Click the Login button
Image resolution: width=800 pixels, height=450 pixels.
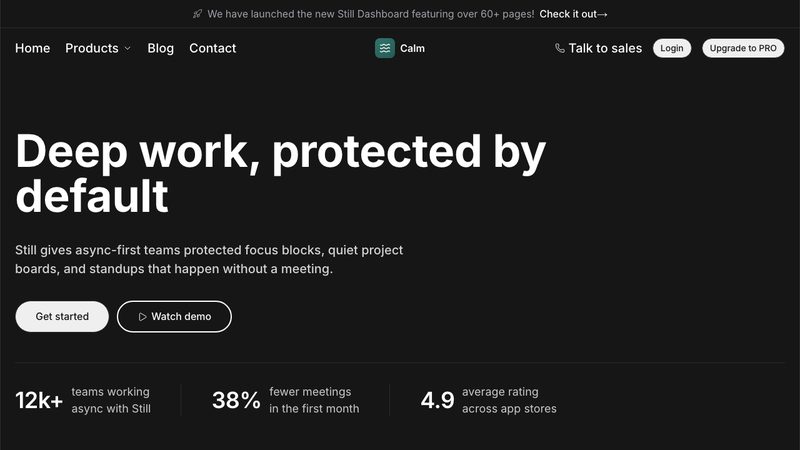coord(671,48)
